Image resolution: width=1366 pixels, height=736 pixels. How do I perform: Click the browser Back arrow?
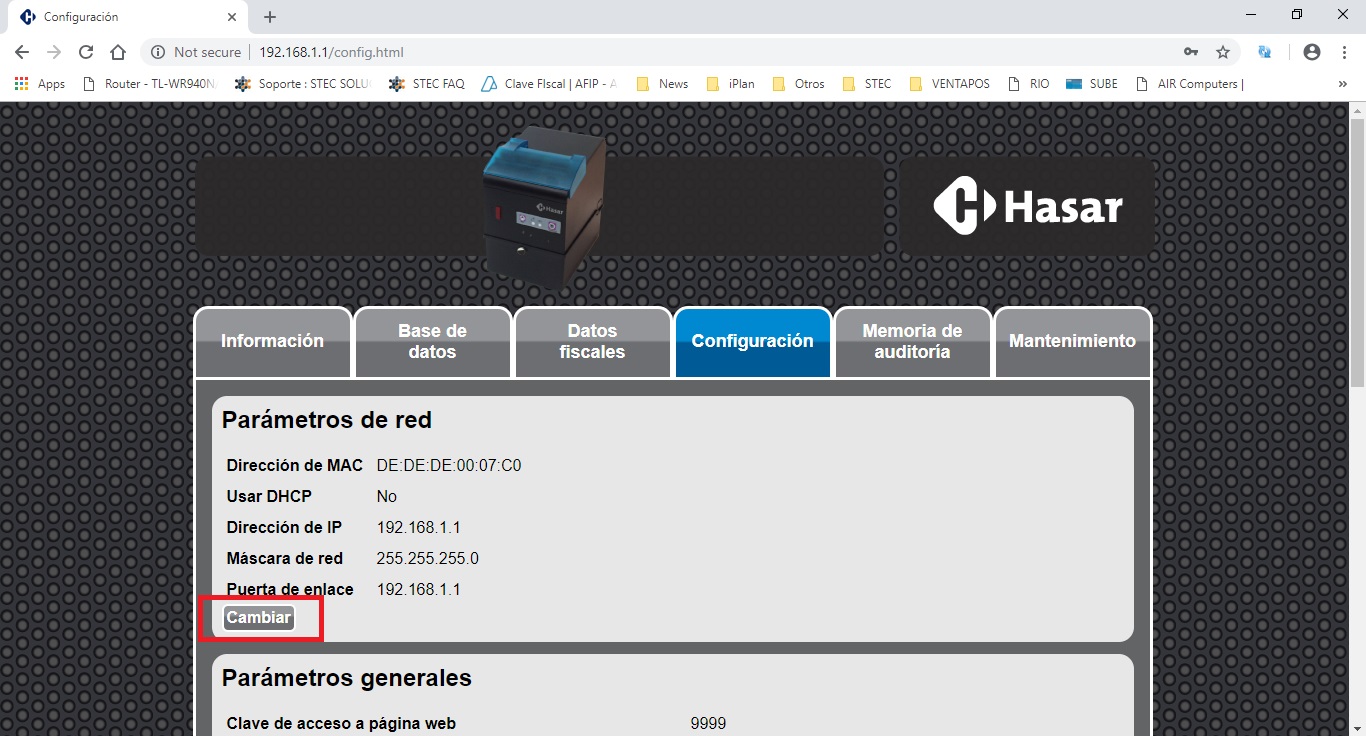[x=22, y=52]
